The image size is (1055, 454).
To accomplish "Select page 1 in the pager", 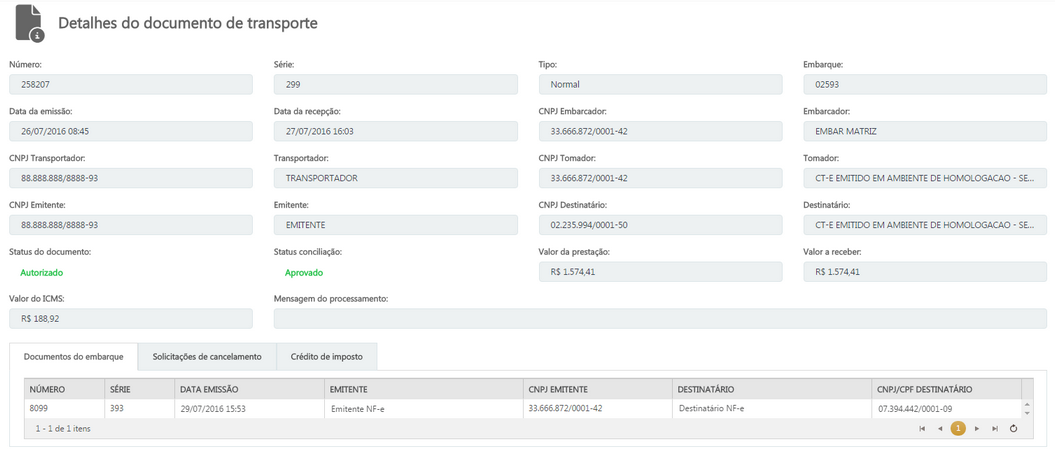I will 958,428.
